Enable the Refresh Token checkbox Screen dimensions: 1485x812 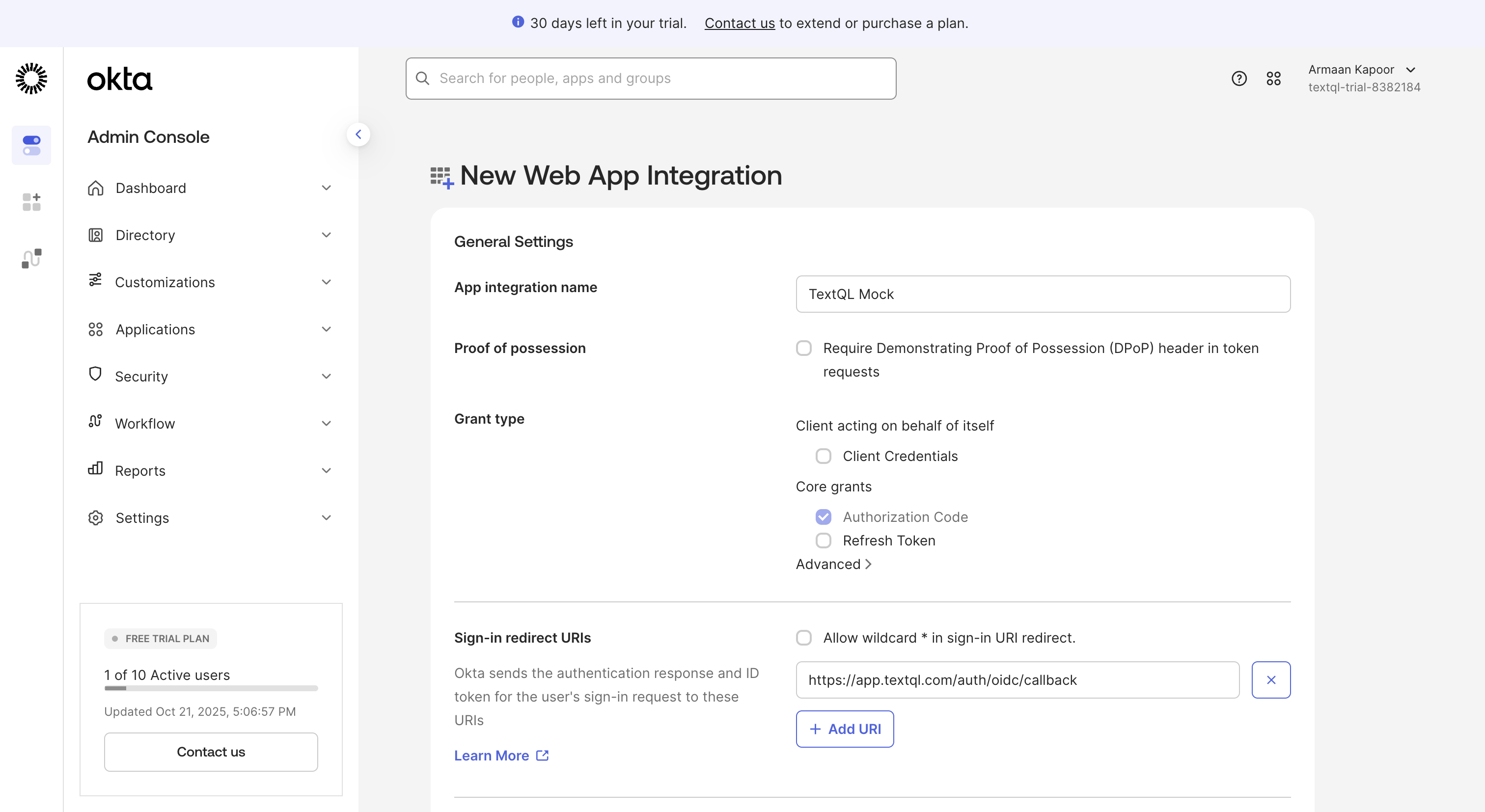coord(823,541)
